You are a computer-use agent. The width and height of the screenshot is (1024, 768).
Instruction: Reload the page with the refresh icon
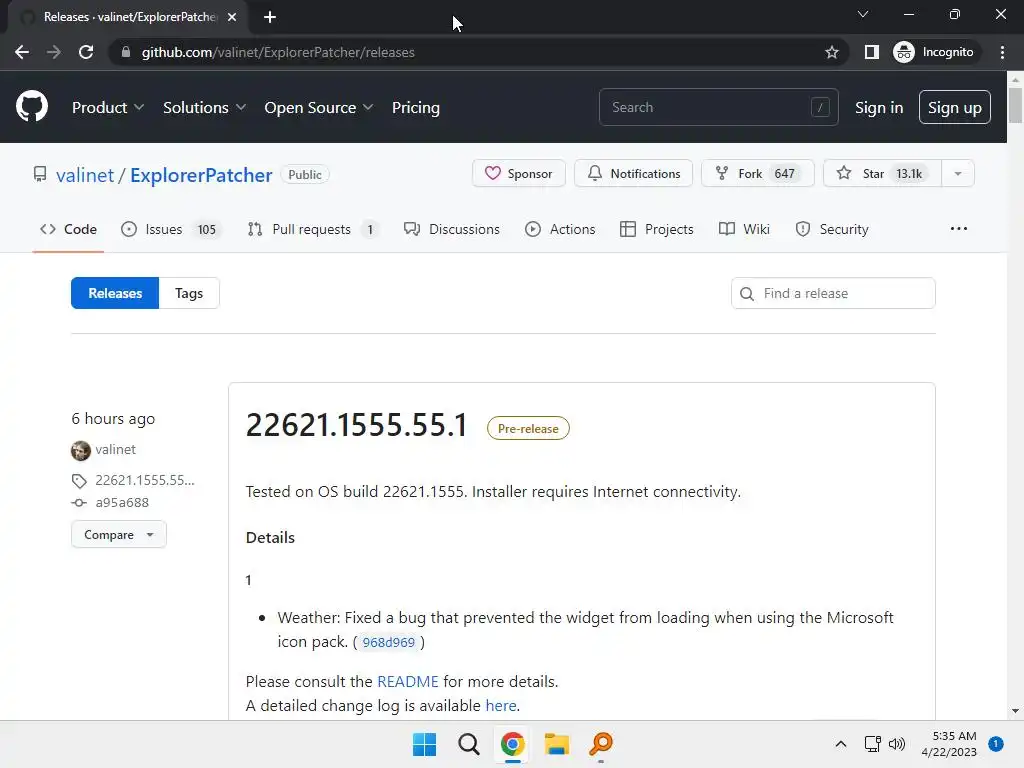[x=86, y=52]
